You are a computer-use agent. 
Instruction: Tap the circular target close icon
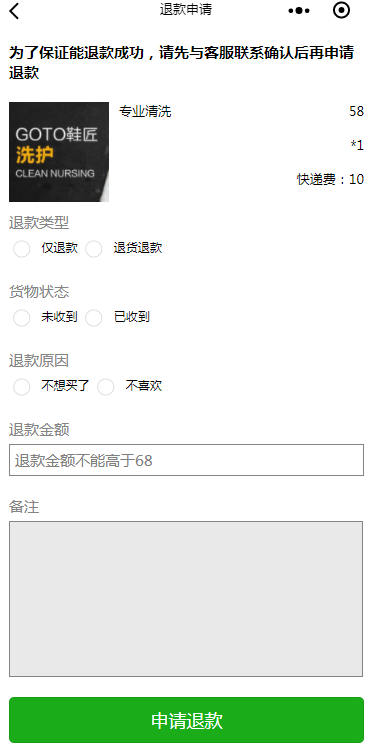(341, 10)
